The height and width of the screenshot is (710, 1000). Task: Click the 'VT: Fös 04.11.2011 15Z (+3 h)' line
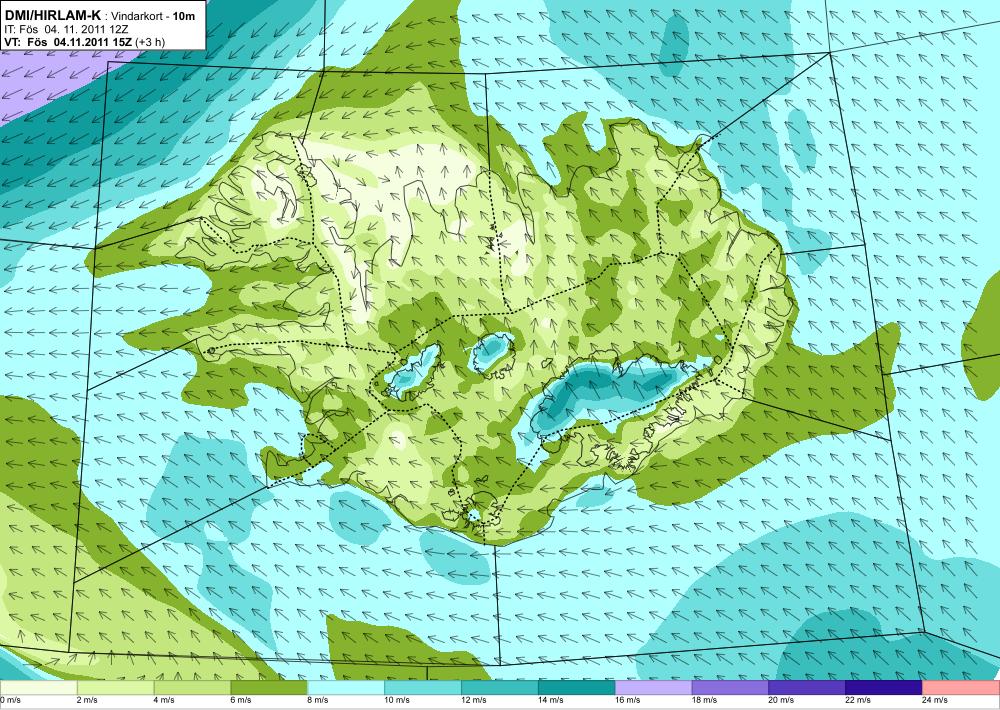coord(84,42)
